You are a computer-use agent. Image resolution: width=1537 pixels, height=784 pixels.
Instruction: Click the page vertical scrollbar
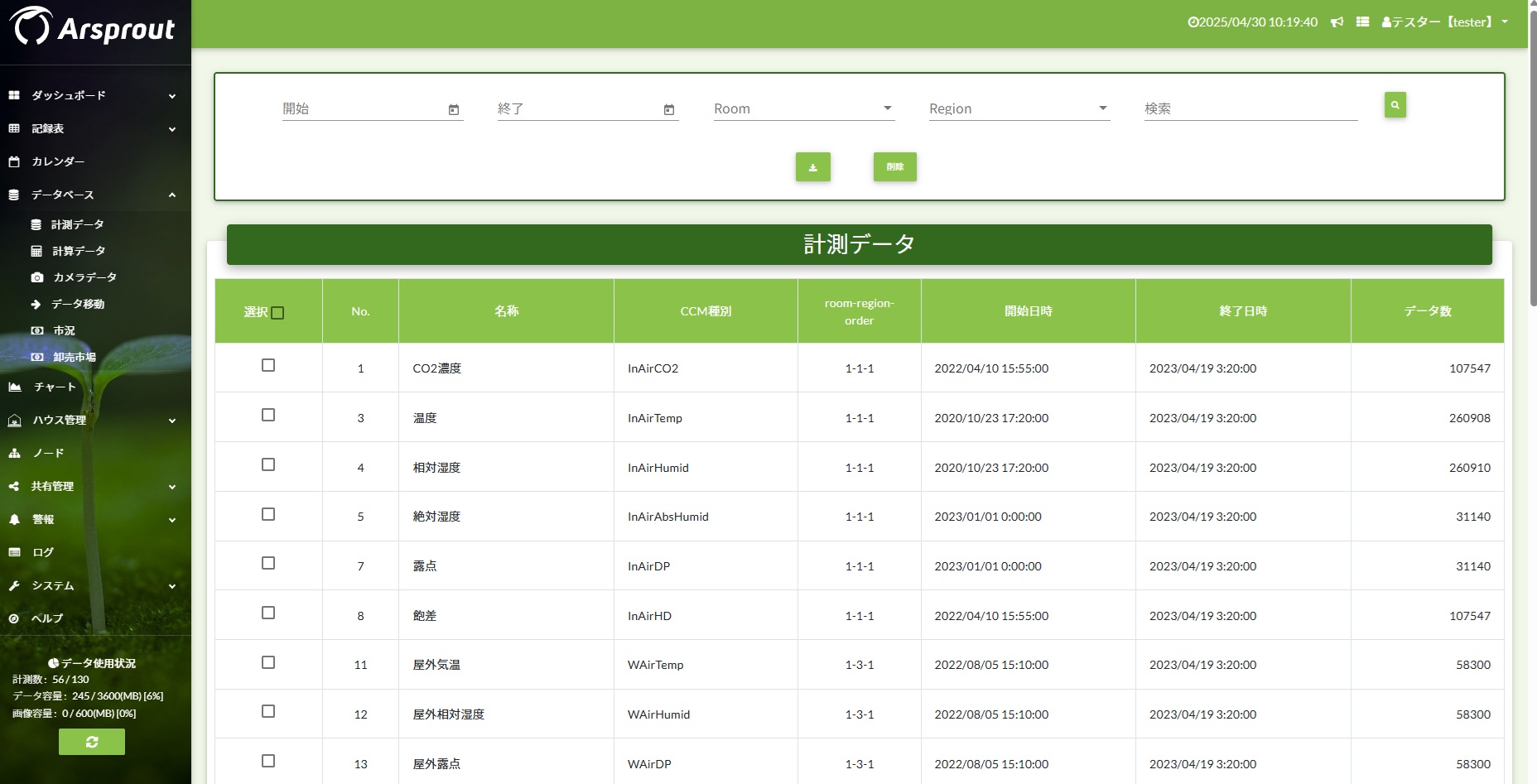[x=1533, y=157]
